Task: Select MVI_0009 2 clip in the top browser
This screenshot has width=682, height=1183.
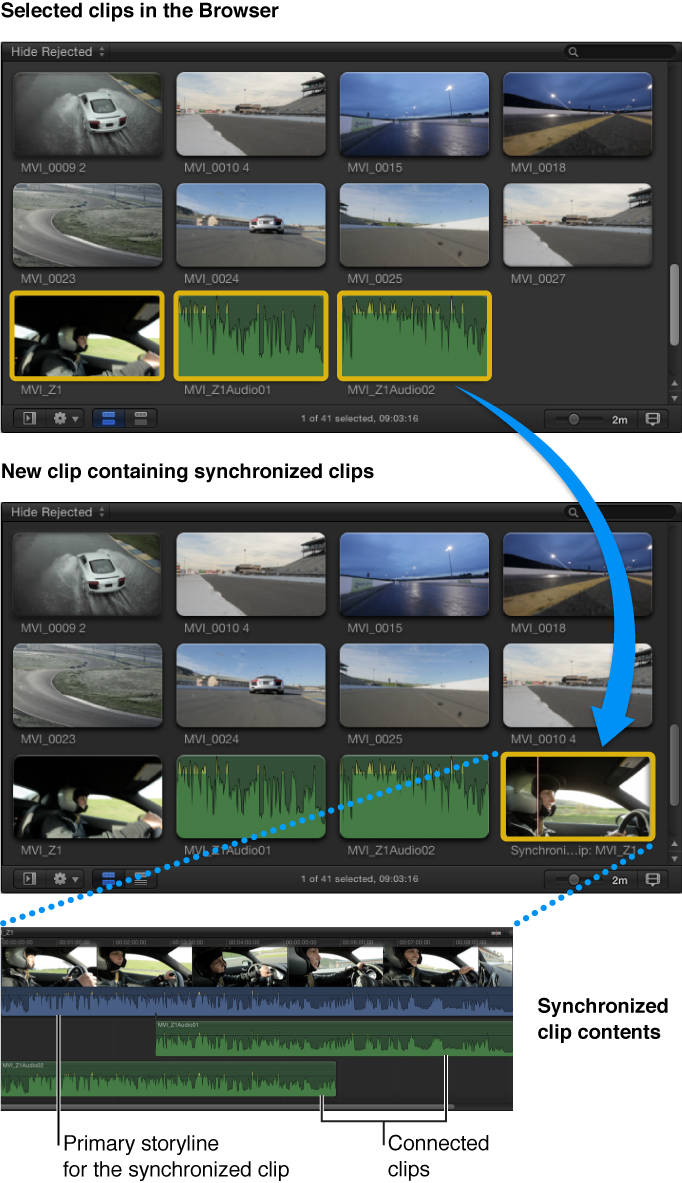Action: (88, 114)
